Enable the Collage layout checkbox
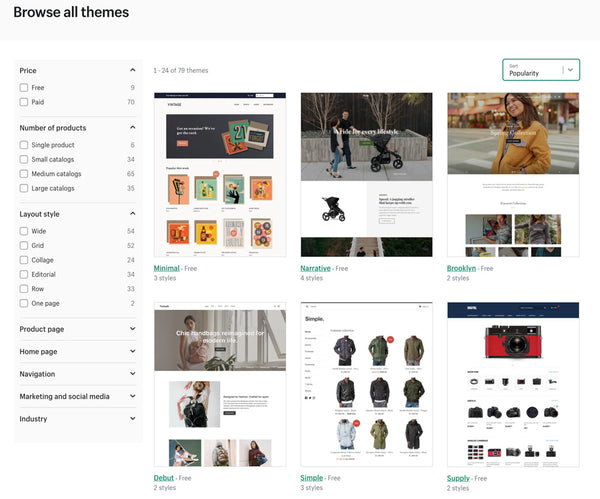Screen dimensions: 600x499 point(24,260)
